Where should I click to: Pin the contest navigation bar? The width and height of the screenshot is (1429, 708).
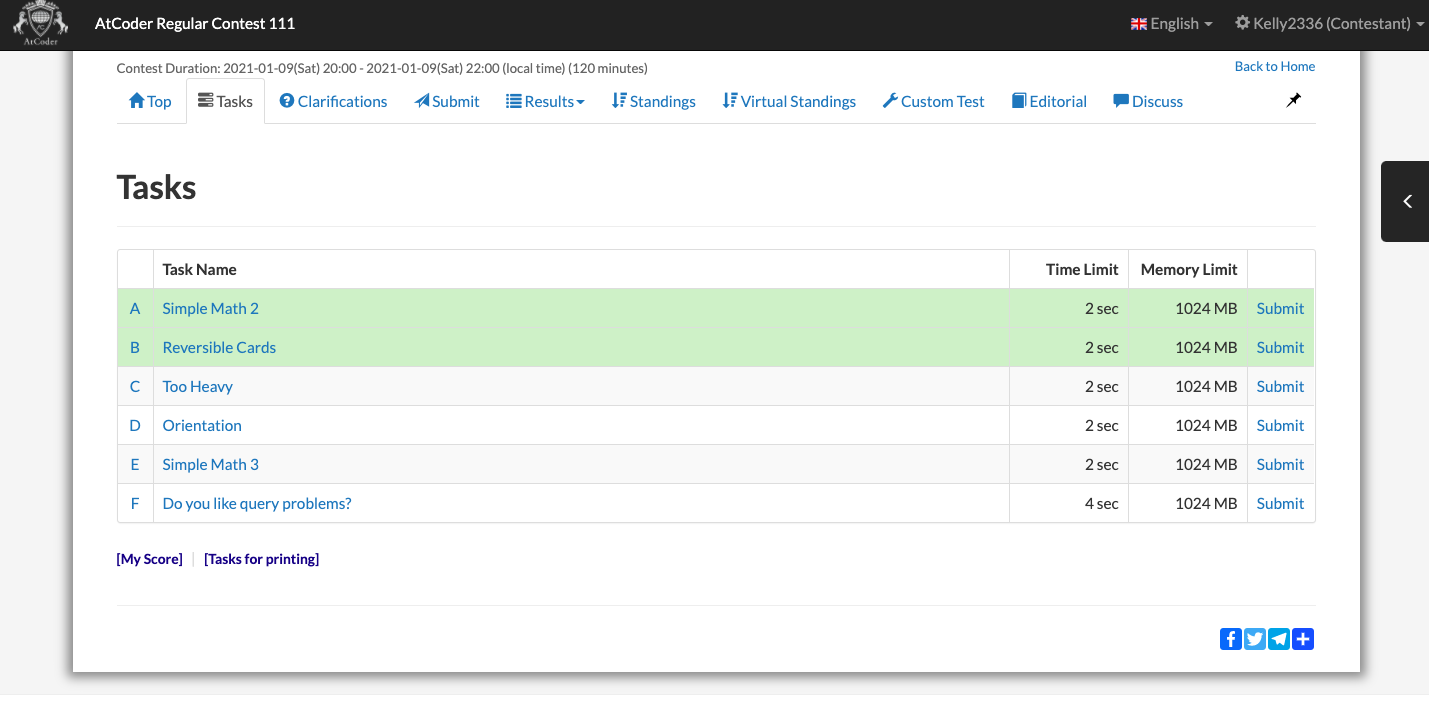pyautogui.click(x=1293, y=100)
